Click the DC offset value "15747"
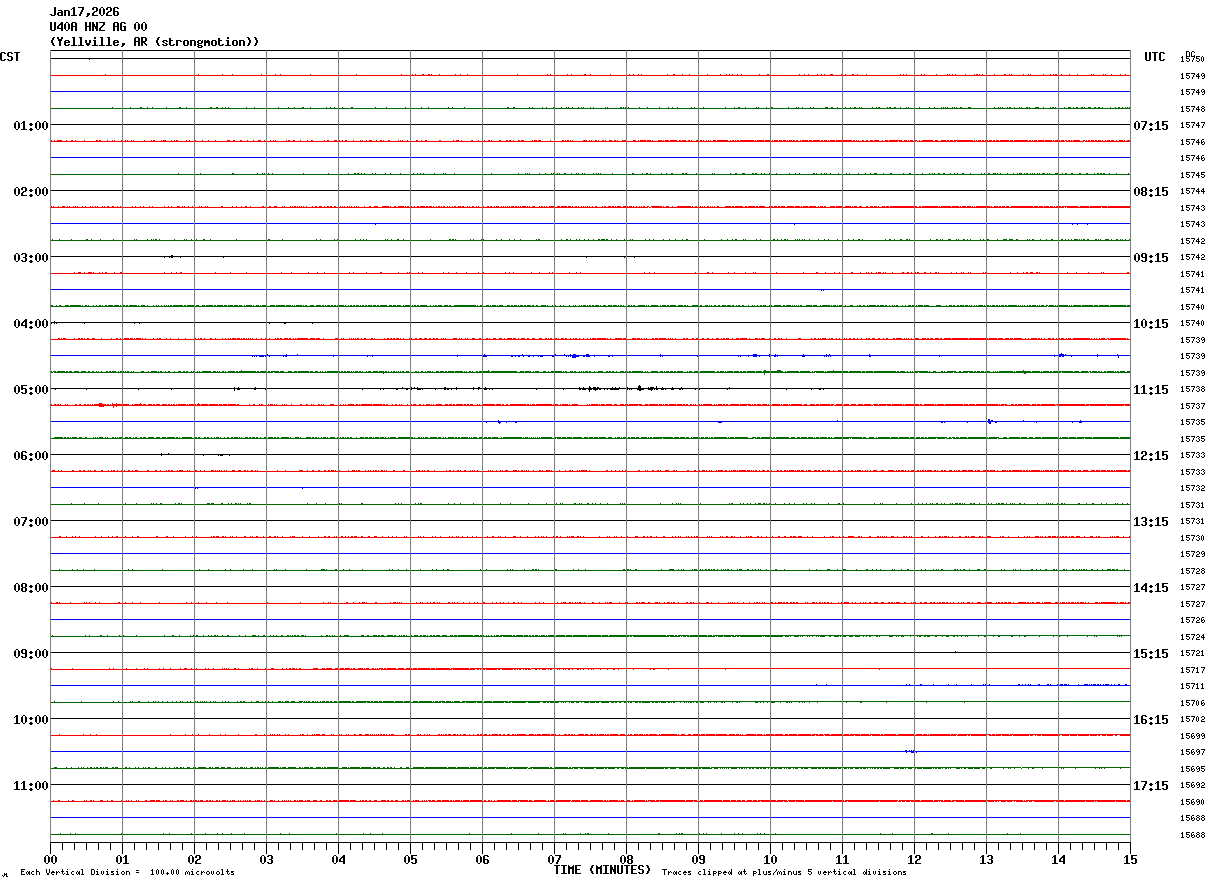The height and width of the screenshot is (886, 1210). pos(1192,126)
